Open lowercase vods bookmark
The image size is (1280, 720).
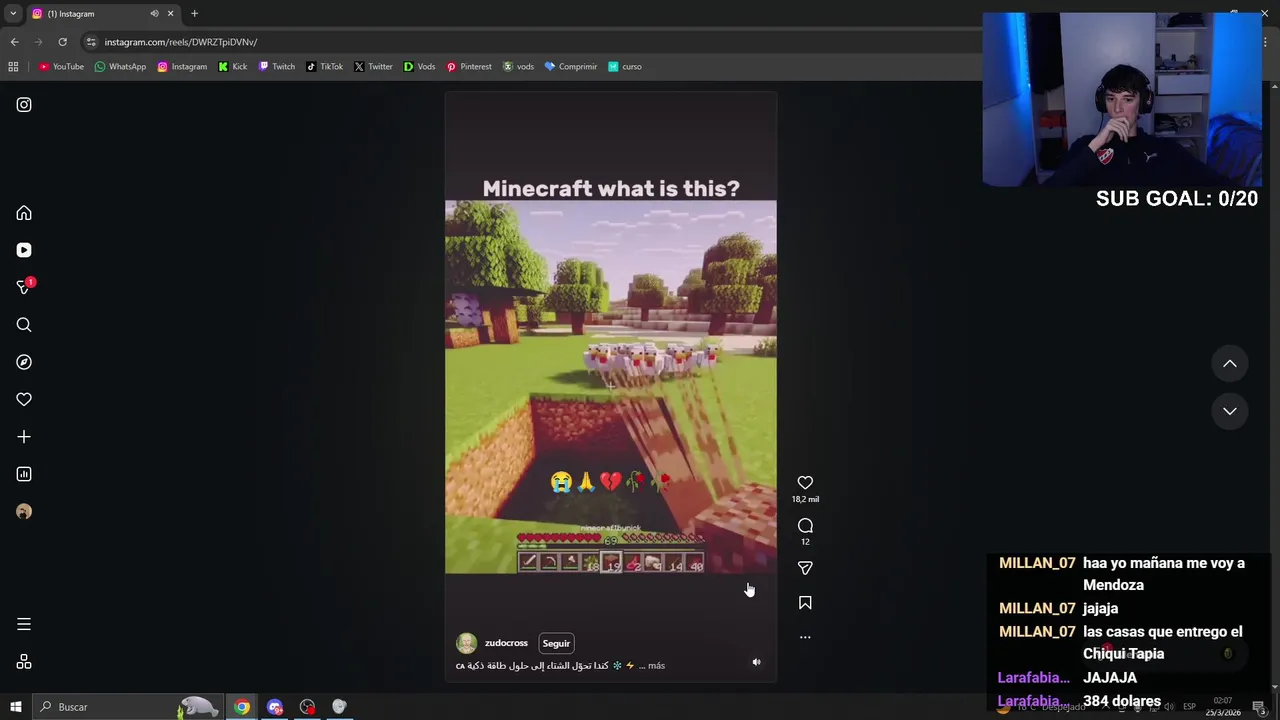pyautogui.click(x=518, y=67)
